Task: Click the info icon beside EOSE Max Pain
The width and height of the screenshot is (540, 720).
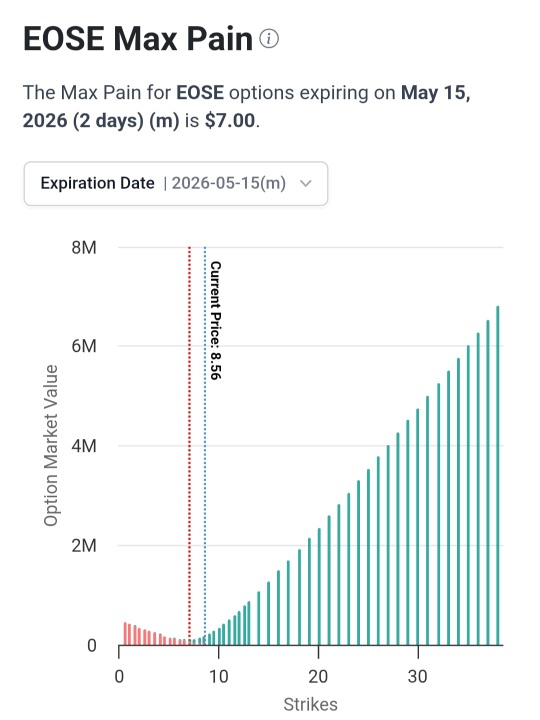Action: tap(269, 39)
